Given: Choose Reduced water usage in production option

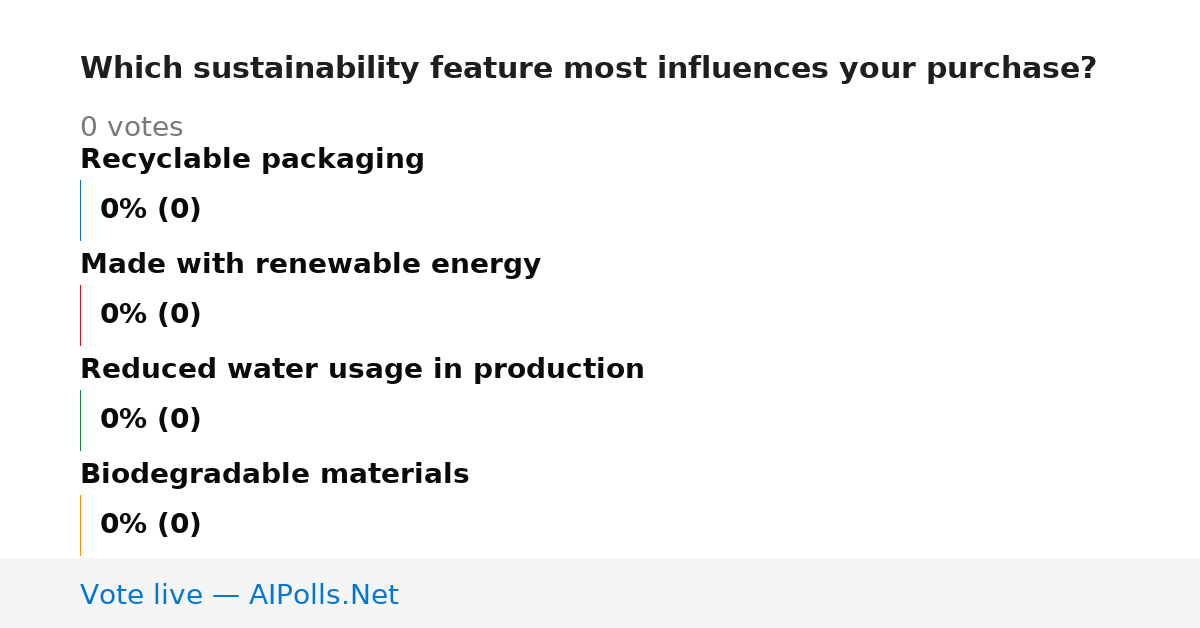Looking at the screenshot, I should pyautogui.click(x=362, y=370).
